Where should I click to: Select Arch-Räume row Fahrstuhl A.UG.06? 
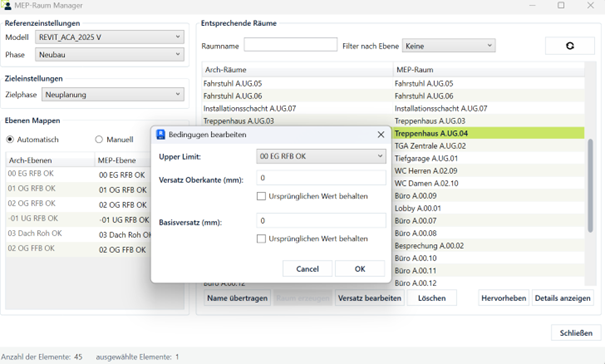[x=297, y=96]
